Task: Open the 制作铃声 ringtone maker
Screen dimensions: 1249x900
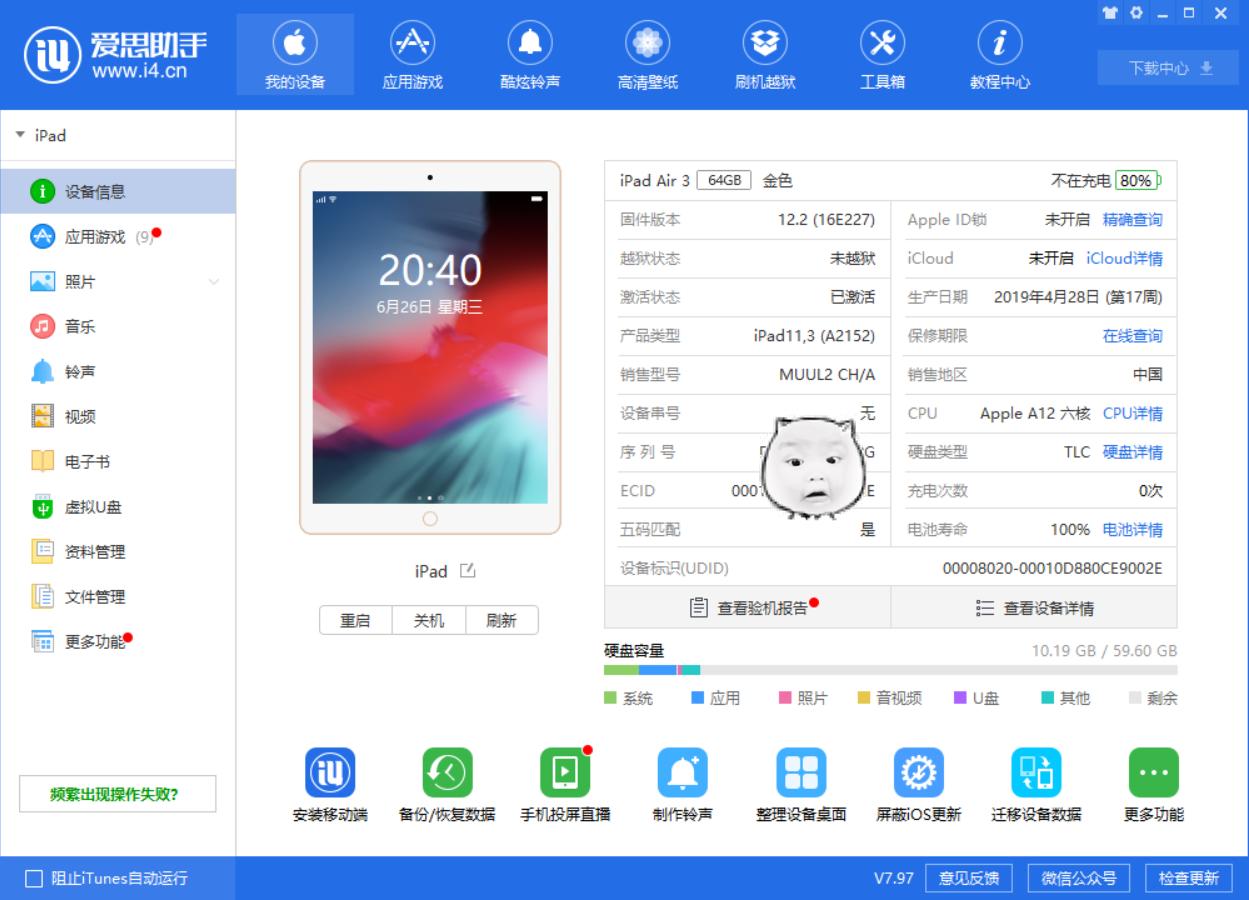Action: coord(684,780)
